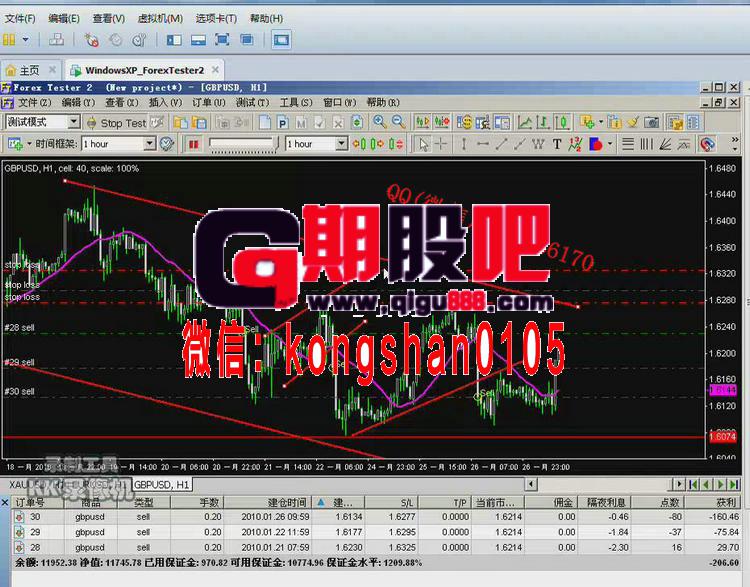
Task: Select the T text label tool
Action: [x=556, y=144]
